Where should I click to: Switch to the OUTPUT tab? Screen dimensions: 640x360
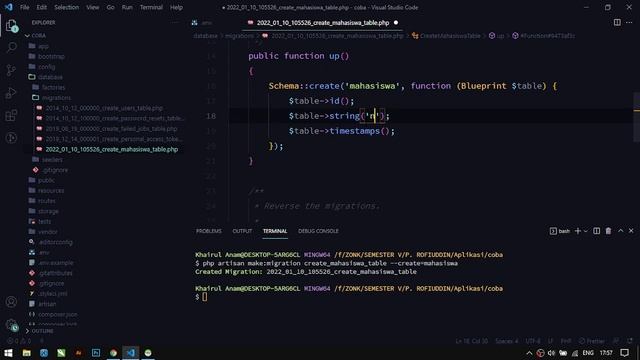[242, 231]
